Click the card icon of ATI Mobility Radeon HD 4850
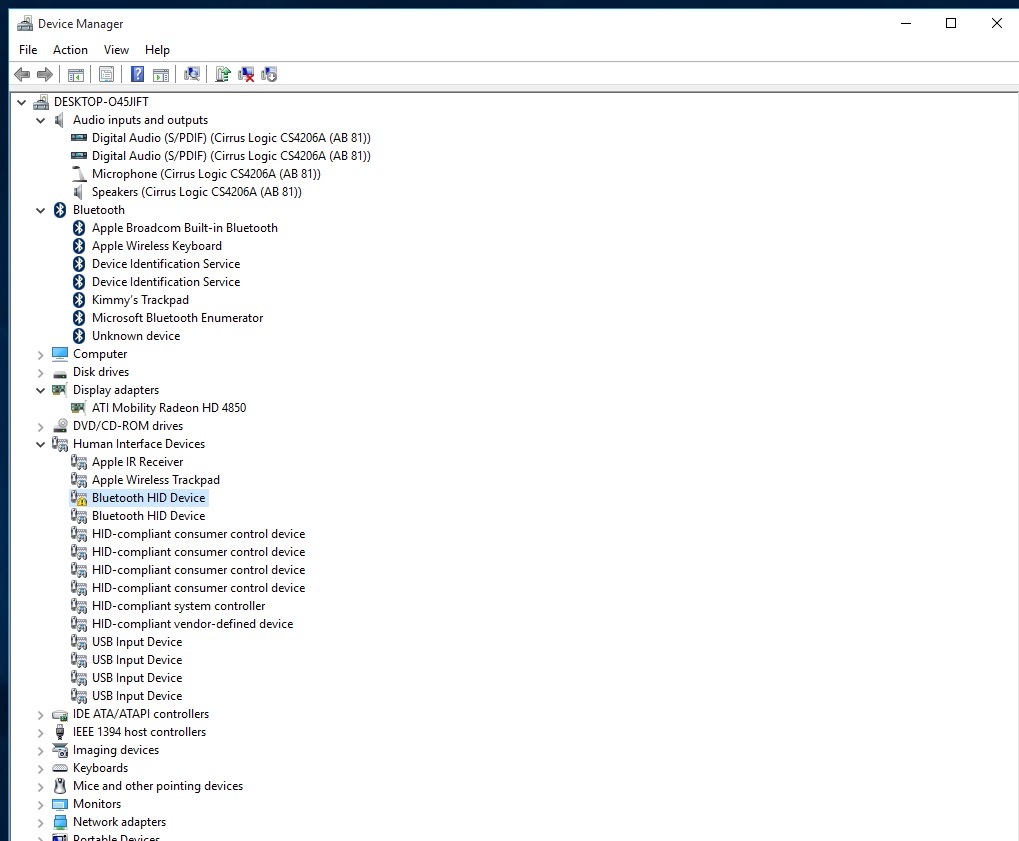Image resolution: width=1019 pixels, height=841 pixels. click(x=79, y=408)
